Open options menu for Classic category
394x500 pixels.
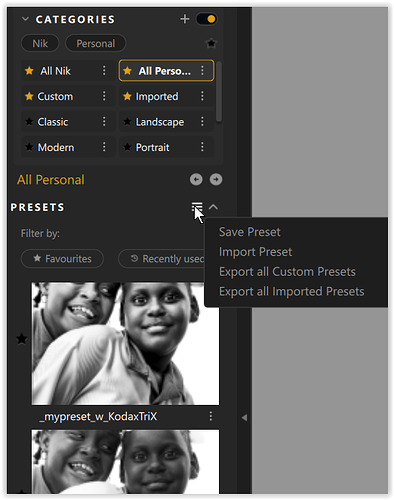tap(104, 121)
